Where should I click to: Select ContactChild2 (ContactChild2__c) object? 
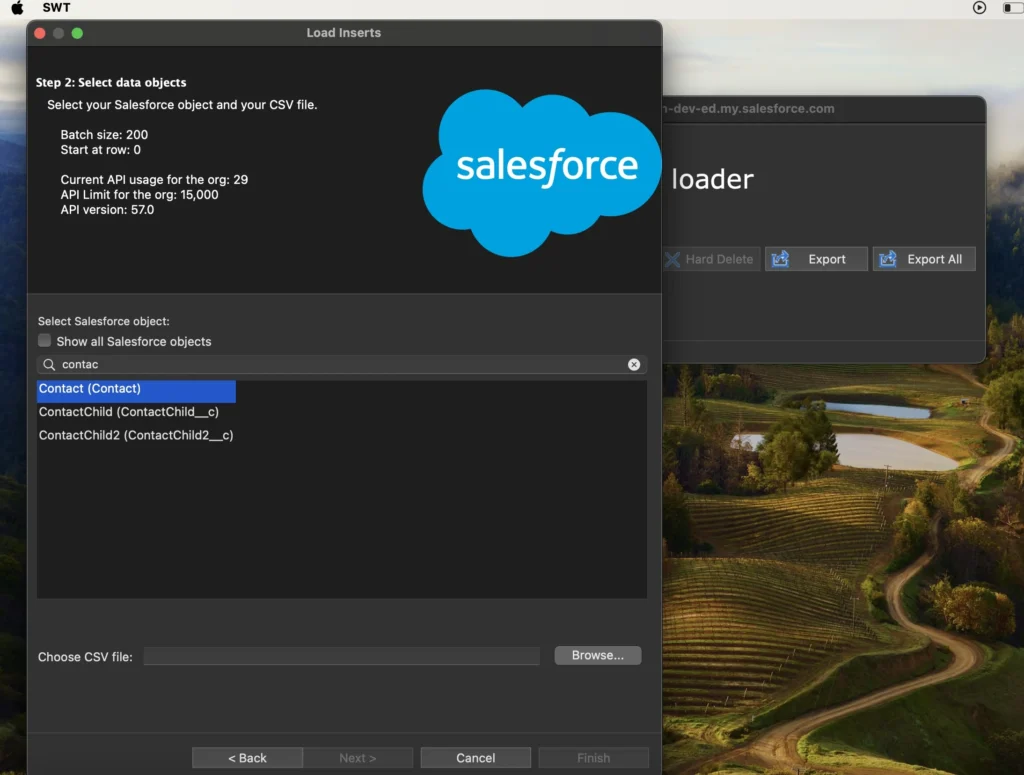tap(136, 435)
